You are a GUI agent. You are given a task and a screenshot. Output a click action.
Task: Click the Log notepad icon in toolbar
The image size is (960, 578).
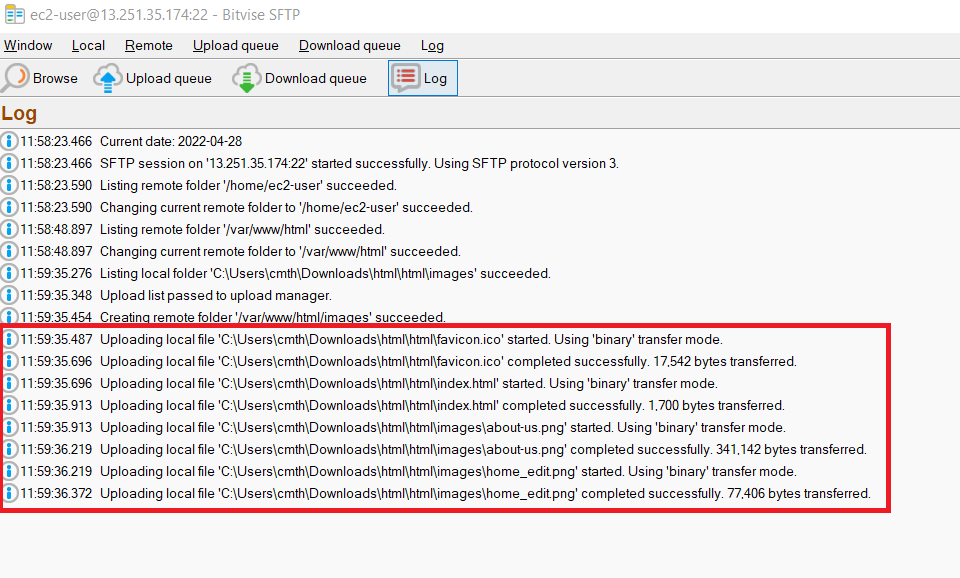click(405, 77)
